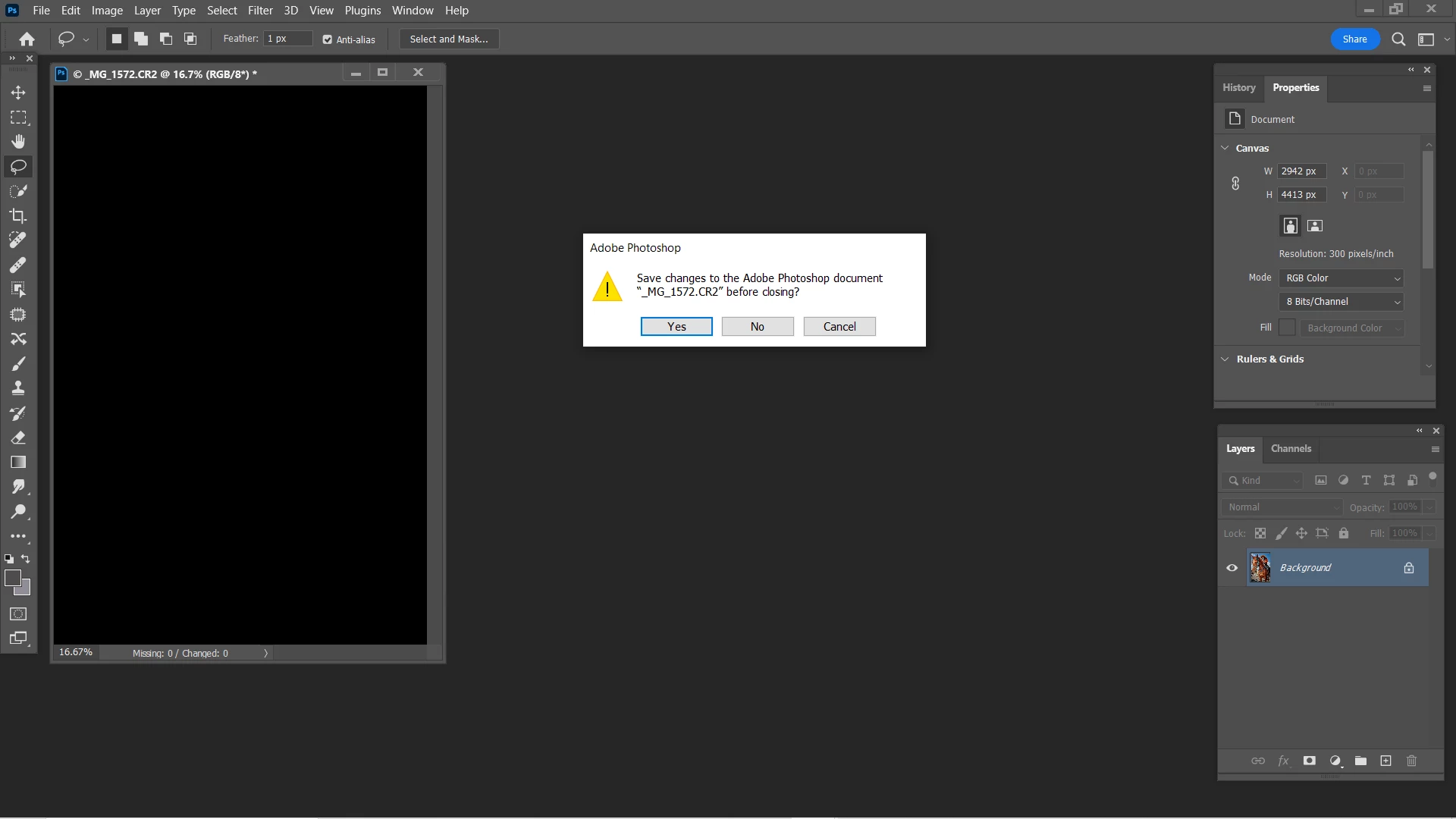Viewport: 1456px width, 819px height.
Task: Toggle the canvas width-height link icon
Action: click(x=1235, y=184)
